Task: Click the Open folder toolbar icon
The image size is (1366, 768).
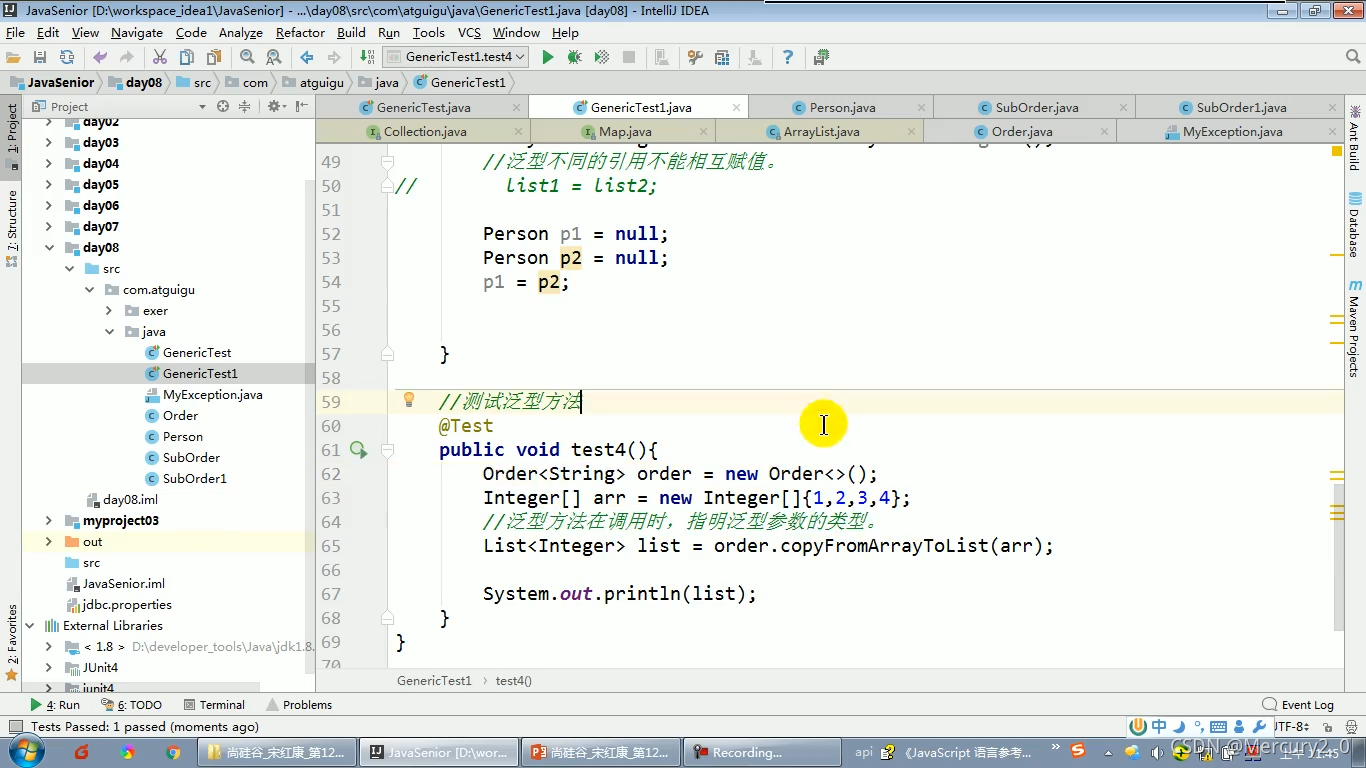Action: (13, 57)
